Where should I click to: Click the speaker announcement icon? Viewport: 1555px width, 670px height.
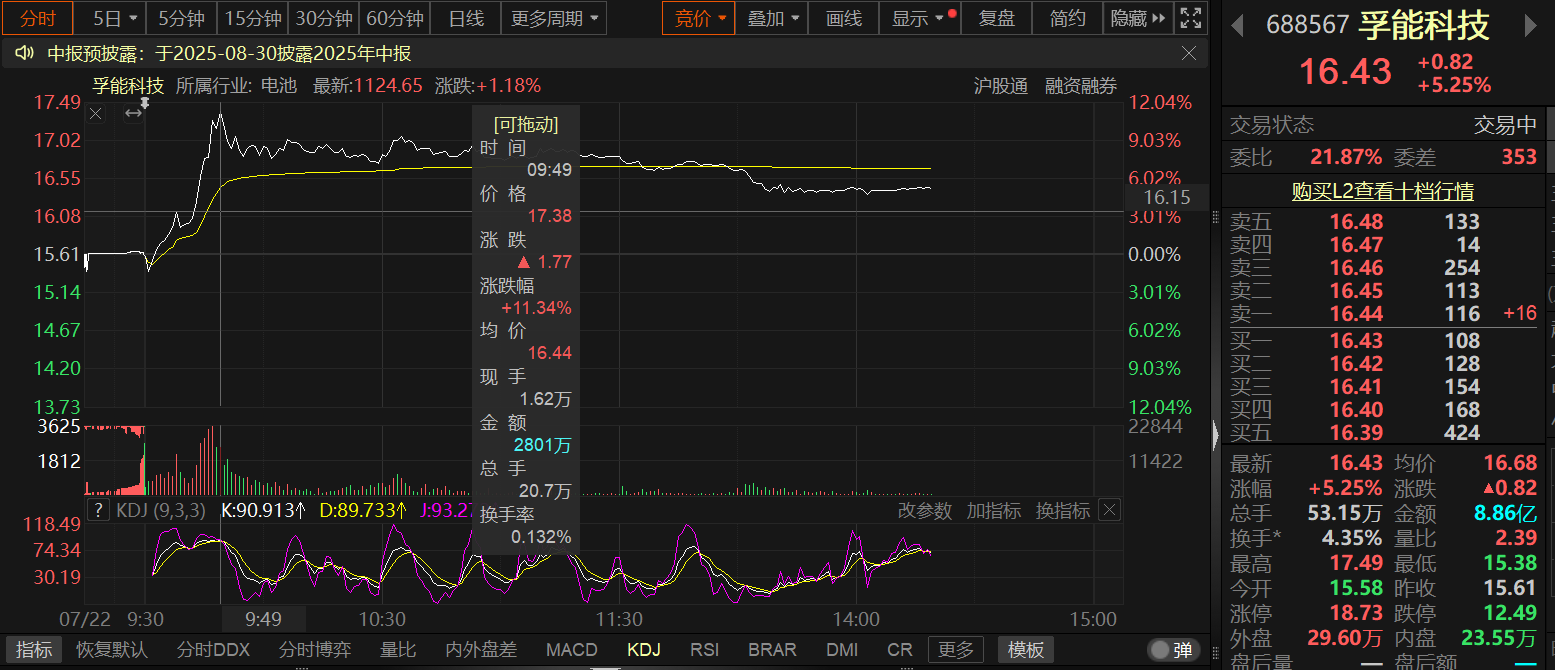25,54
